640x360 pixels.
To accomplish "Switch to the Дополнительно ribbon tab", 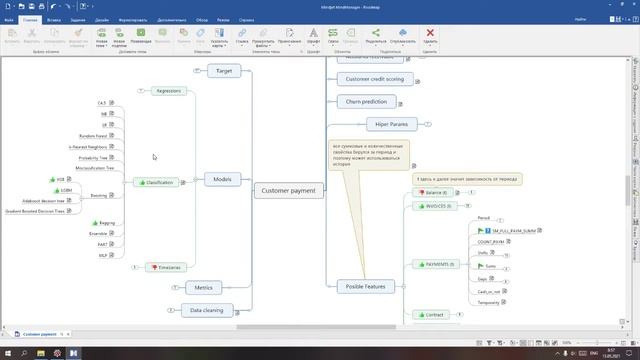I will [171, 20].
